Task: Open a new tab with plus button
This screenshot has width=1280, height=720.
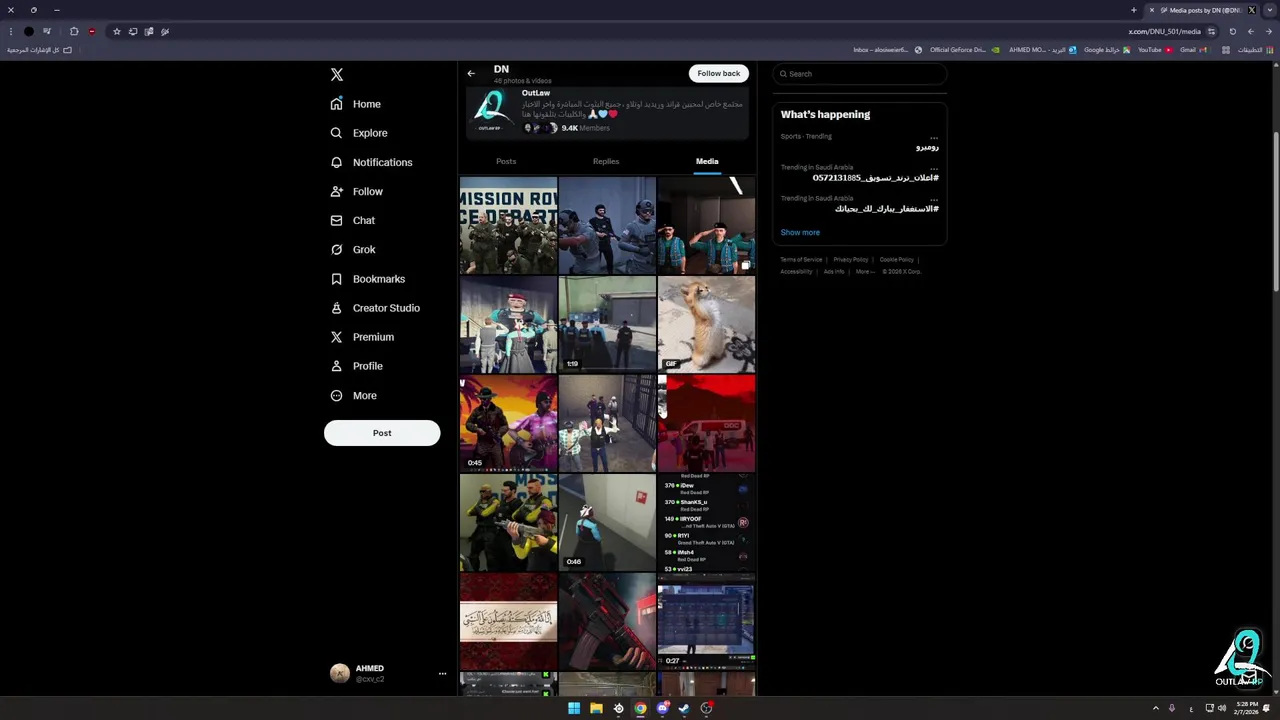Action: tap(1133, 10)
